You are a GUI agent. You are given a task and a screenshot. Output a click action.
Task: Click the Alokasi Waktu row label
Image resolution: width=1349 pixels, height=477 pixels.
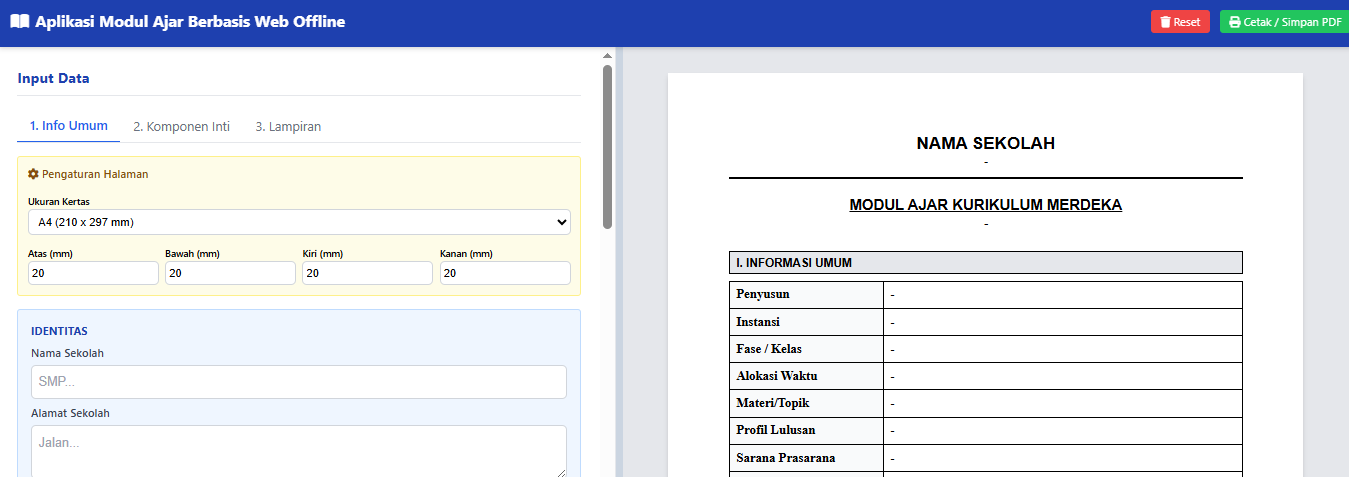777,376
